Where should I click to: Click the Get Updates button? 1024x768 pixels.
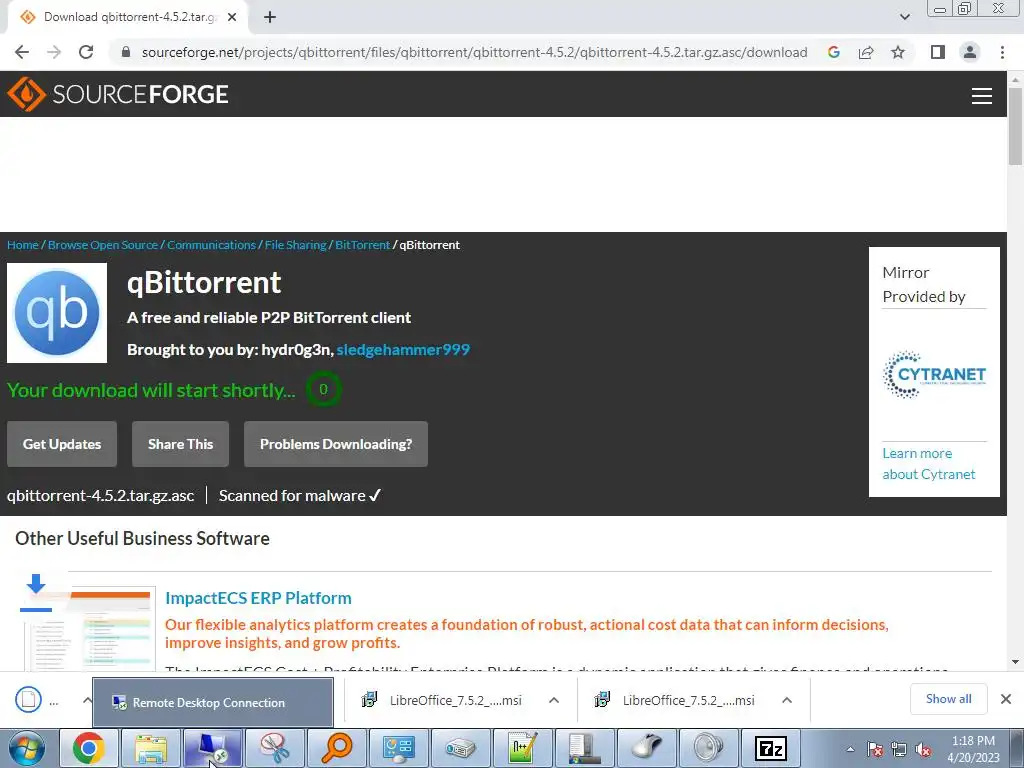click(x=62, y=444)
